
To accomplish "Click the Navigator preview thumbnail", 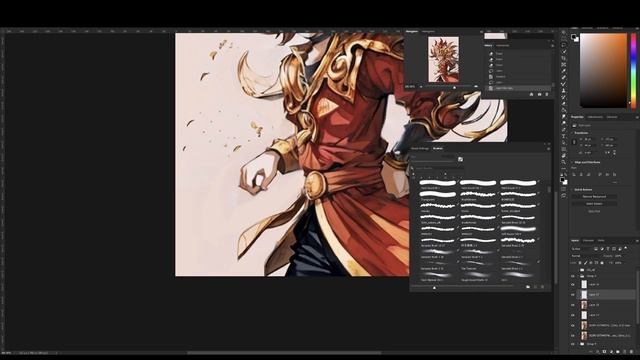I will [443, 59].
